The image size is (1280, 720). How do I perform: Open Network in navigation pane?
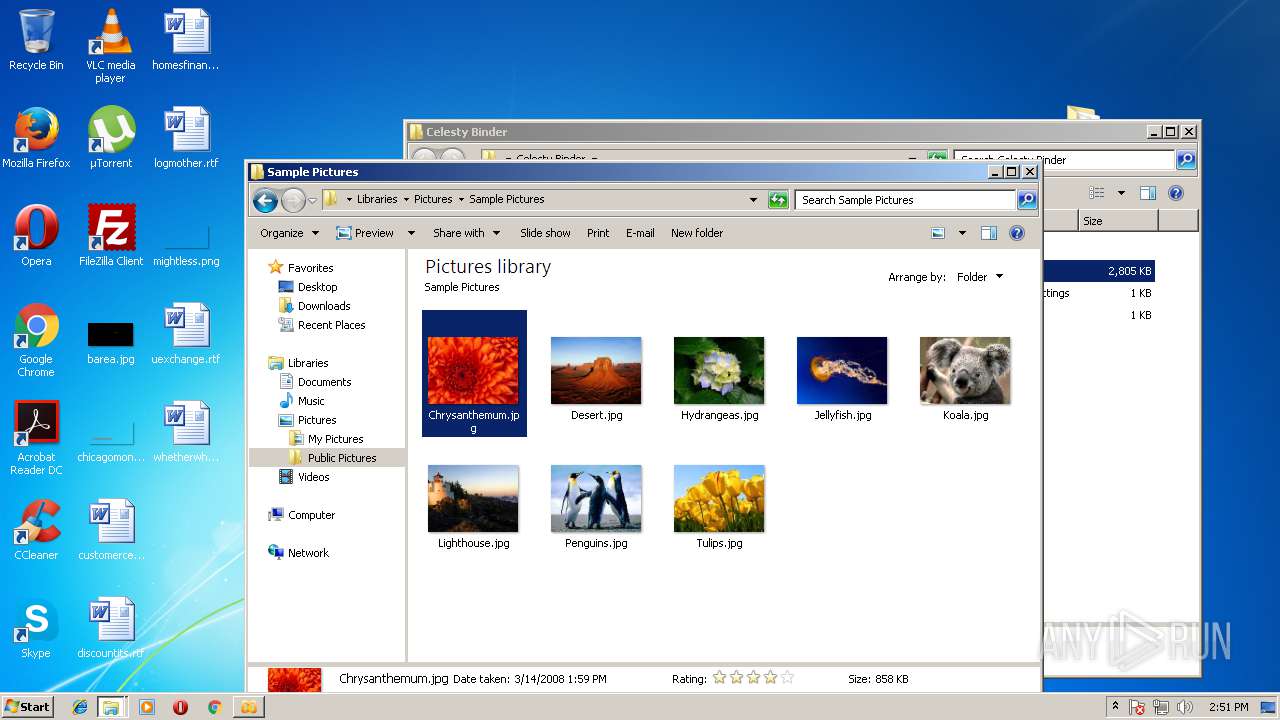coord(308,553)
